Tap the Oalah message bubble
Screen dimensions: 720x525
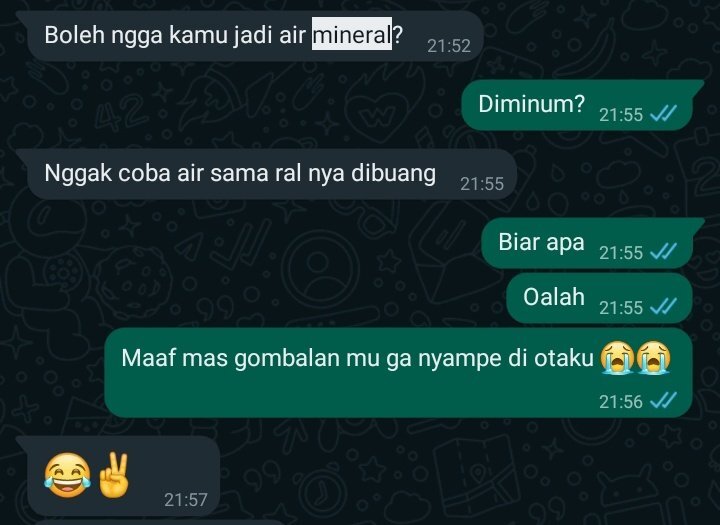click(x=599, y=298)
